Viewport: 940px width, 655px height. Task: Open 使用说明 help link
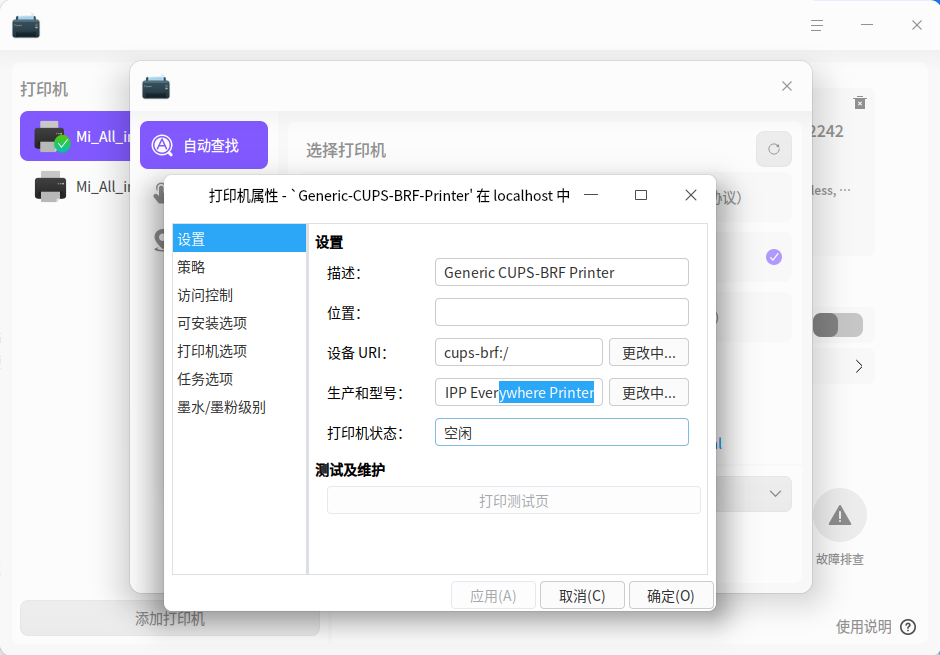[x=863, y=627]
